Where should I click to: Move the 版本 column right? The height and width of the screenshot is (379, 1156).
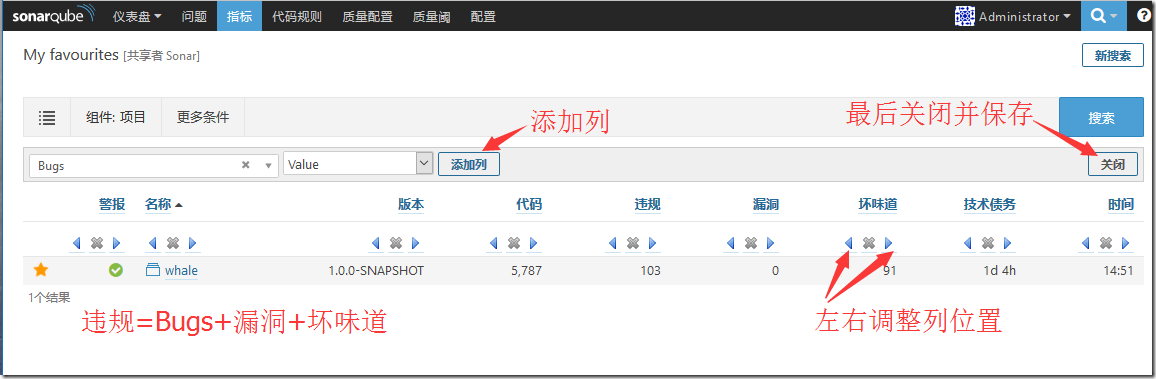coord(416,243)
